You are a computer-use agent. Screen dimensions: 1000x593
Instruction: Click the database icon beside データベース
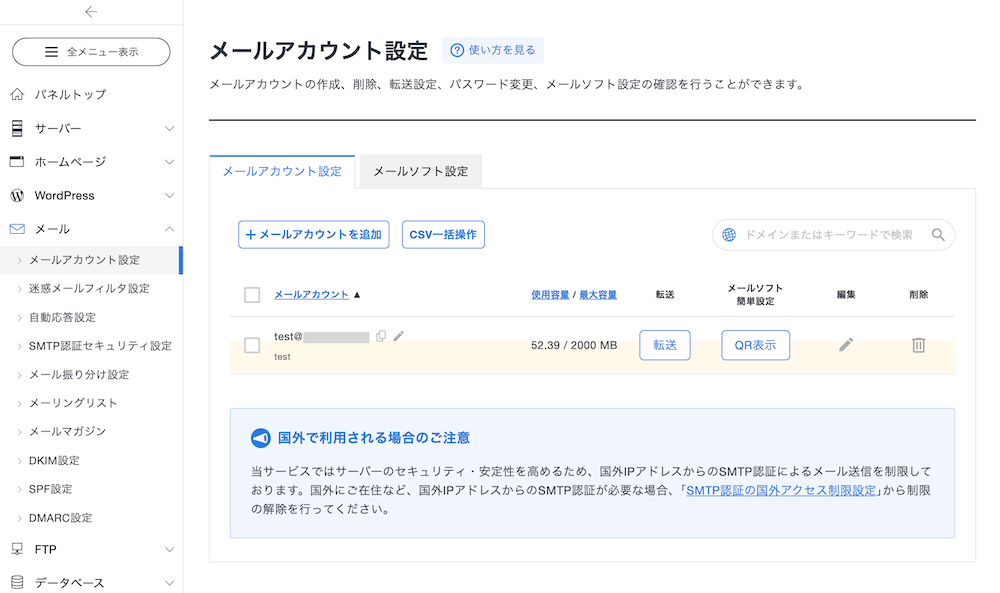(17, 582)
